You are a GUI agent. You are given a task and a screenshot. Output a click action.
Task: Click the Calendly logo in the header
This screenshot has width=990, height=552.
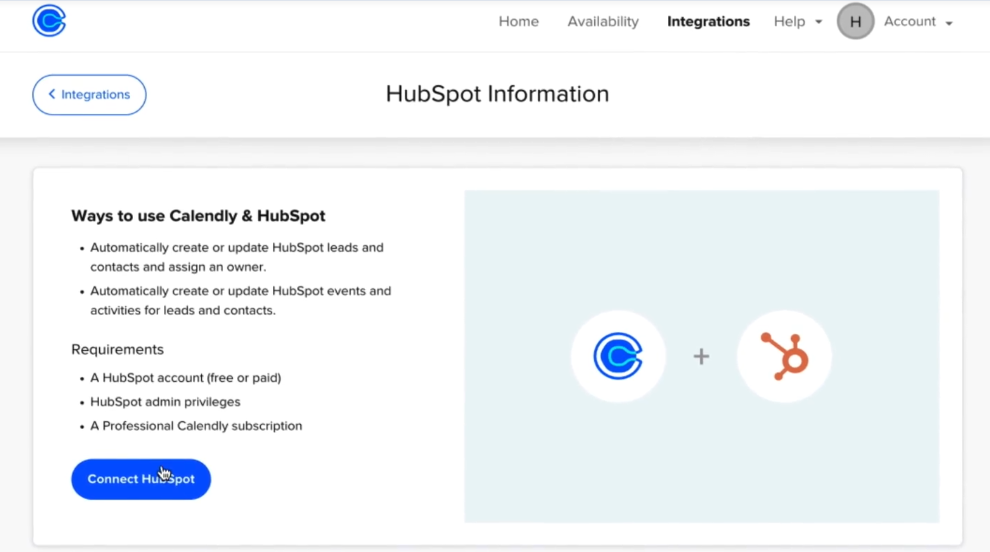click(x=49, y=21)
